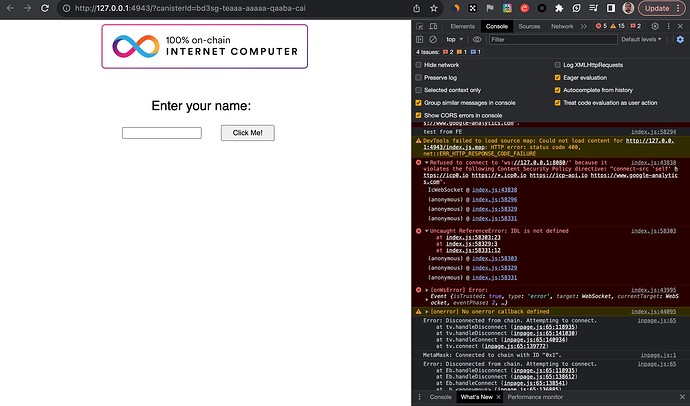Viewport: 690px width, 406px height.
Task: Switch to the Elements tab
Action: point(462,26)
